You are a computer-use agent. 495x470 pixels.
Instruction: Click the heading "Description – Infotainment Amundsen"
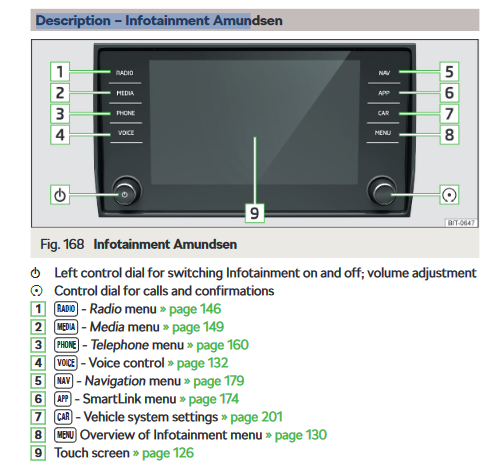point(159,20)
